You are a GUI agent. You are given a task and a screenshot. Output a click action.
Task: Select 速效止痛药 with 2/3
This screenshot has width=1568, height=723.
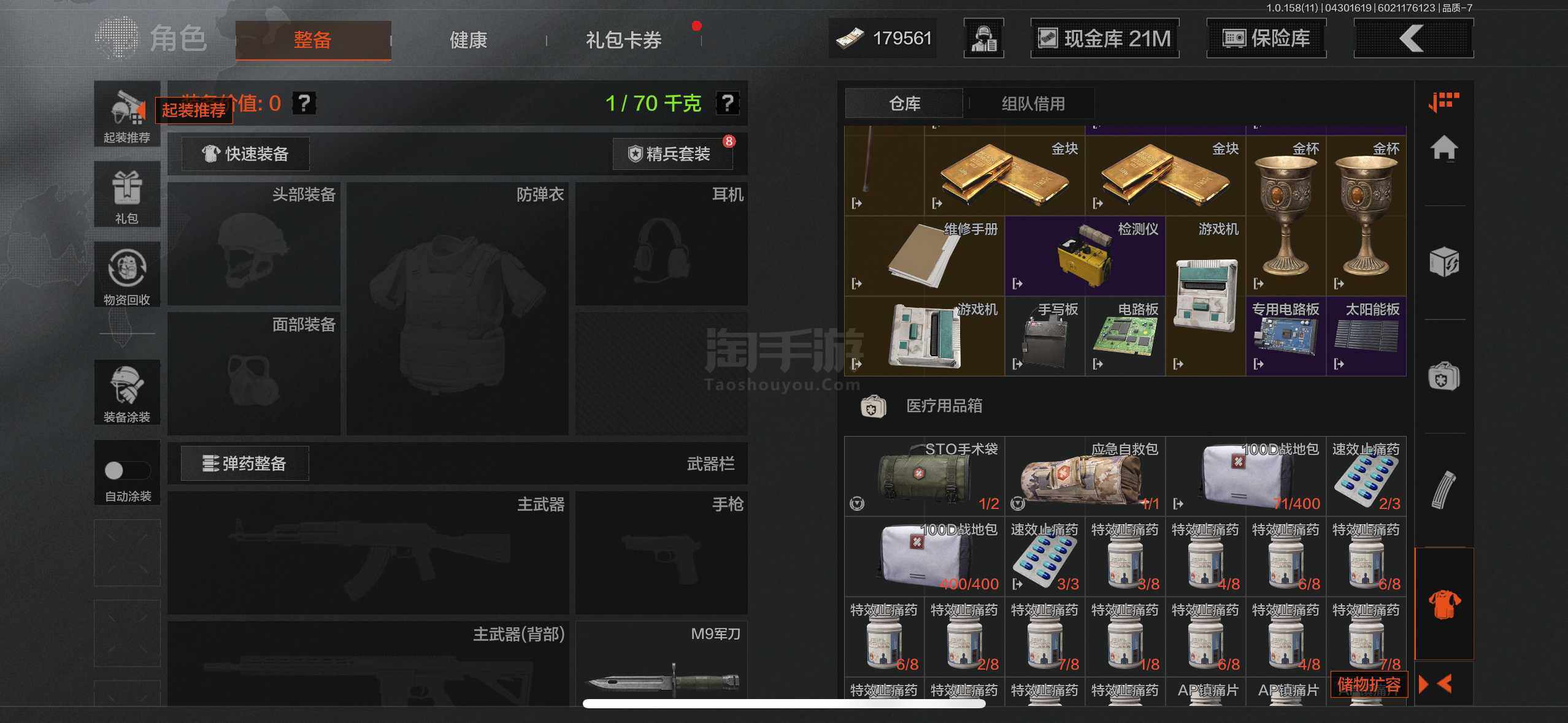tap(1367, 476)
